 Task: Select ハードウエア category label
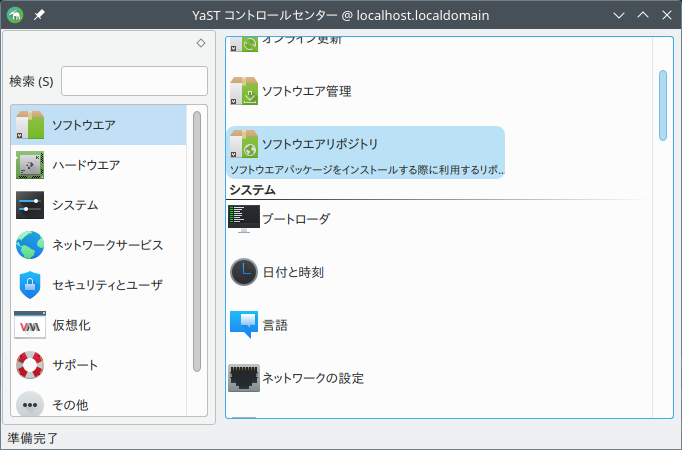click(86, 165)
